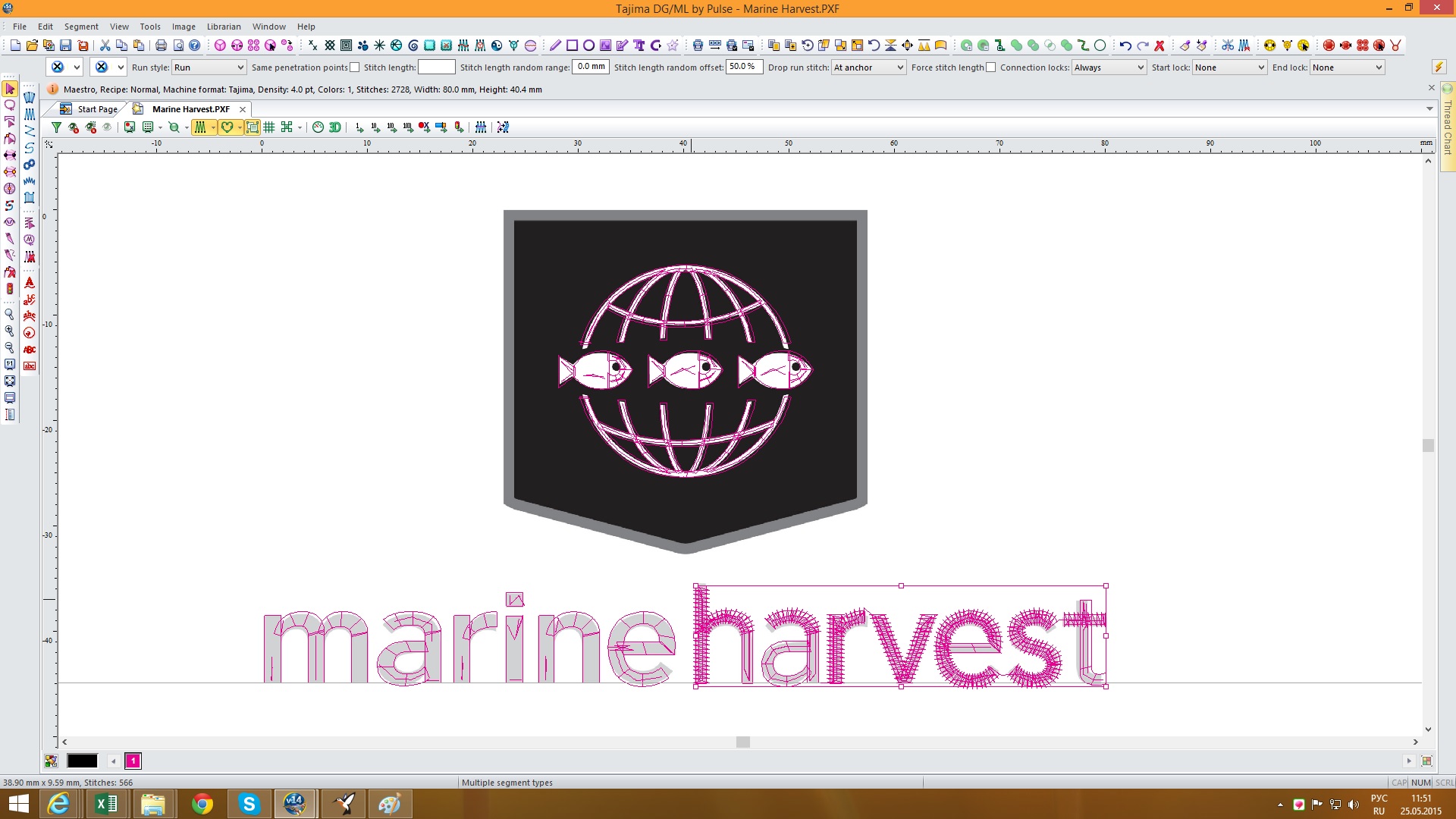This screenshot has width=1456, height=819.
Task: Click the Stitch length input field
Action: click(x=437, y=67)
